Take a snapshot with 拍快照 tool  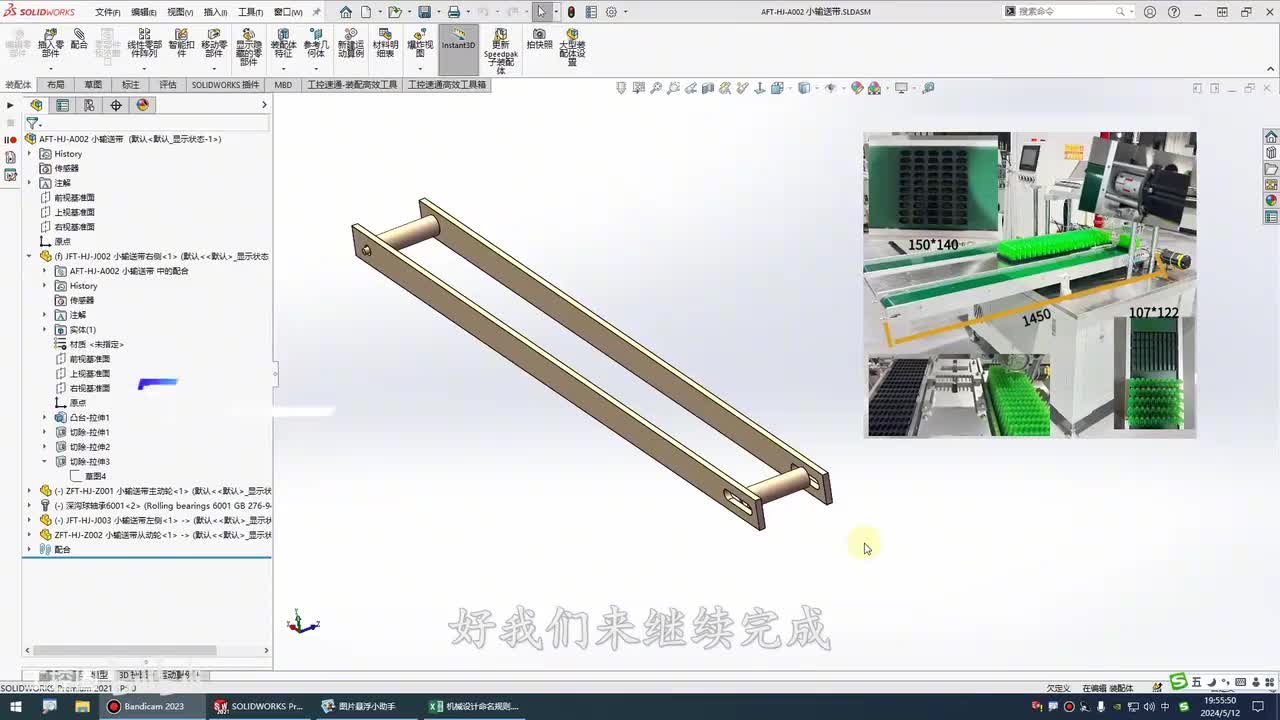pos(540,40)
